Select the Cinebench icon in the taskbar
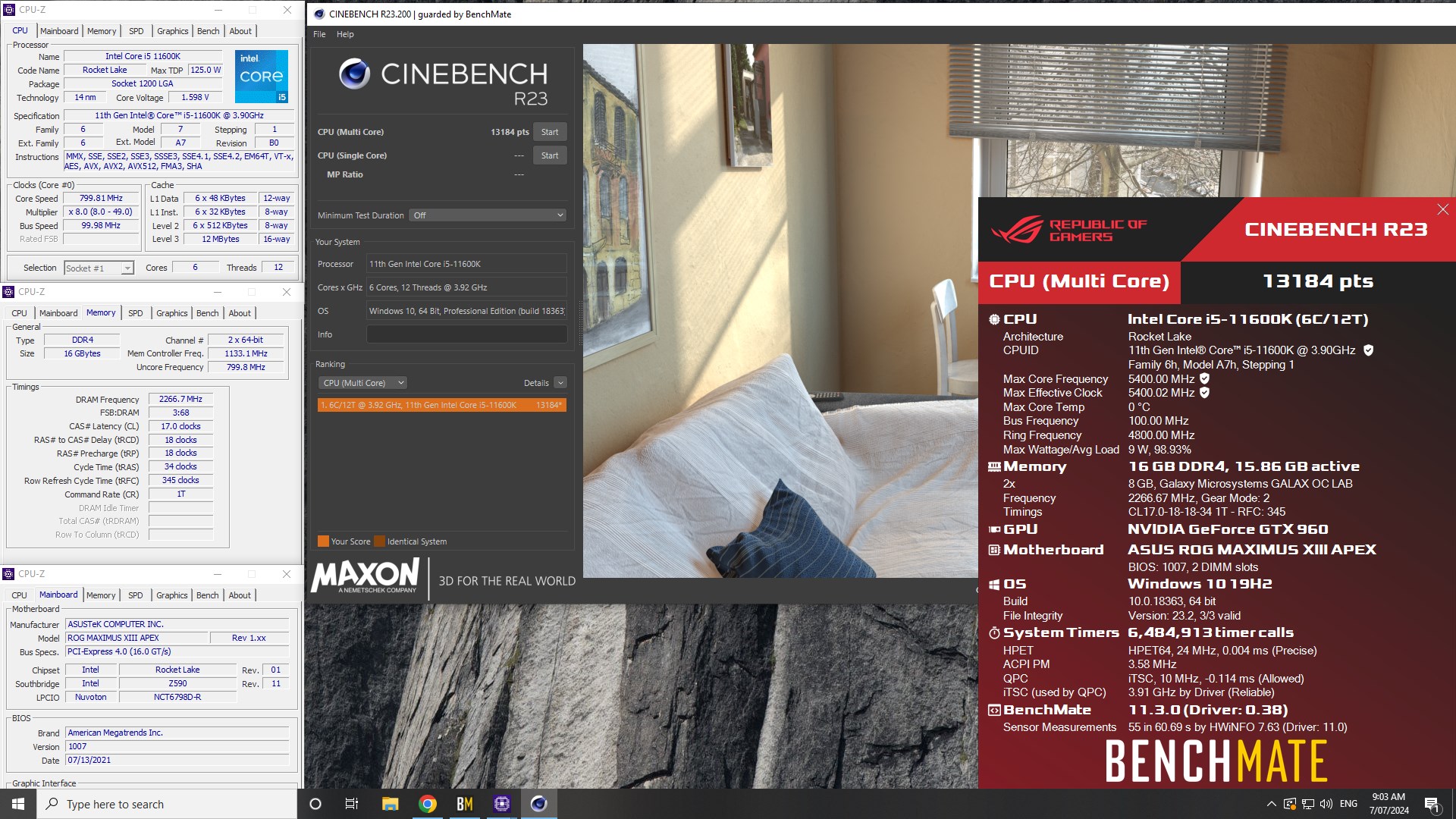1456x819 pixels. click(539, 804)
